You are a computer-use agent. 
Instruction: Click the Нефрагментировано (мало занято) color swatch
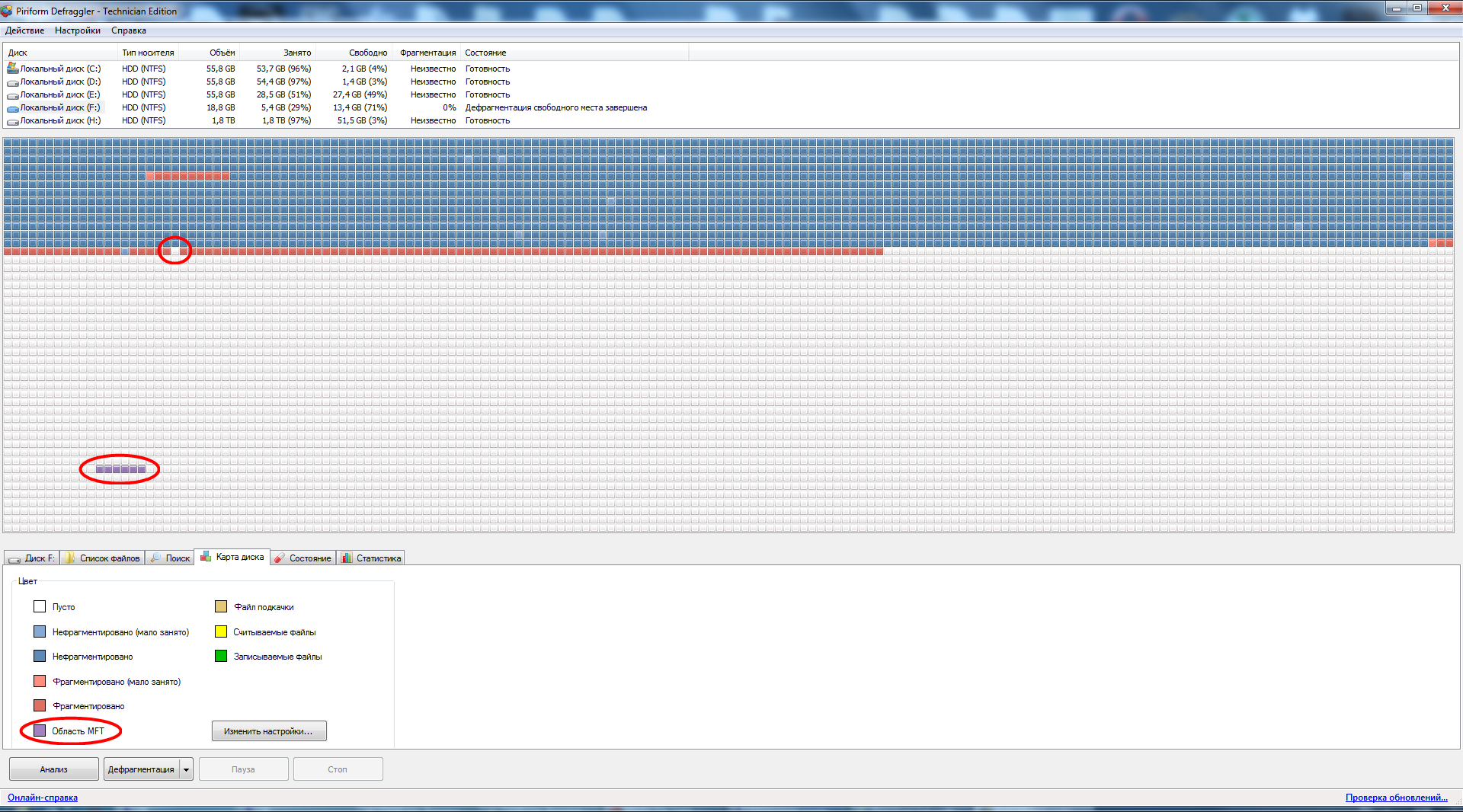(x=40, y=631)
